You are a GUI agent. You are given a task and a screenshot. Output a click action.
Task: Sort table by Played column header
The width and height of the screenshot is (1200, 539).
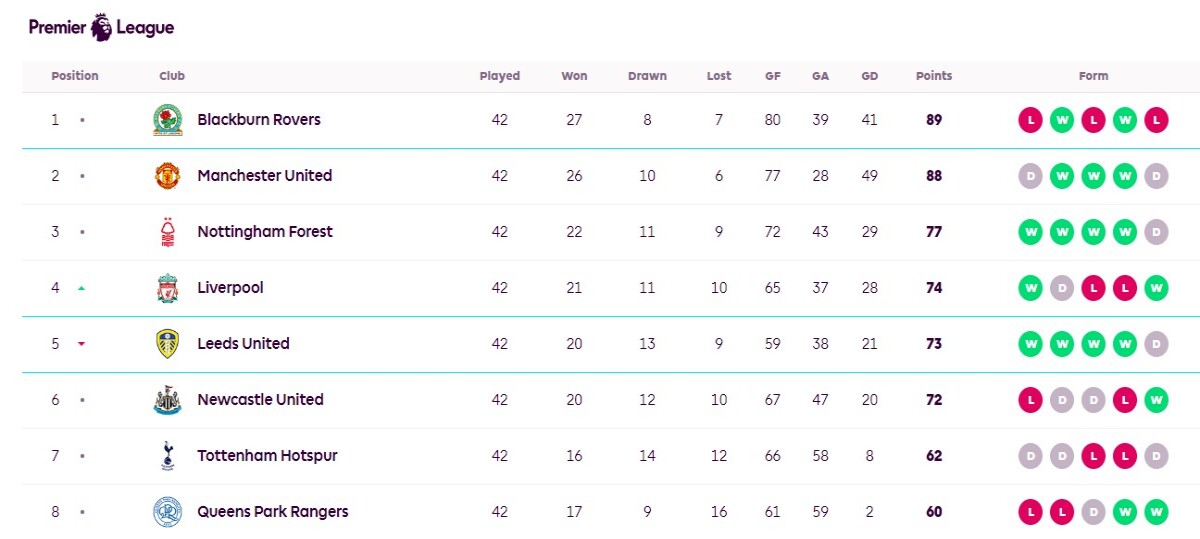tap(500, 76)
